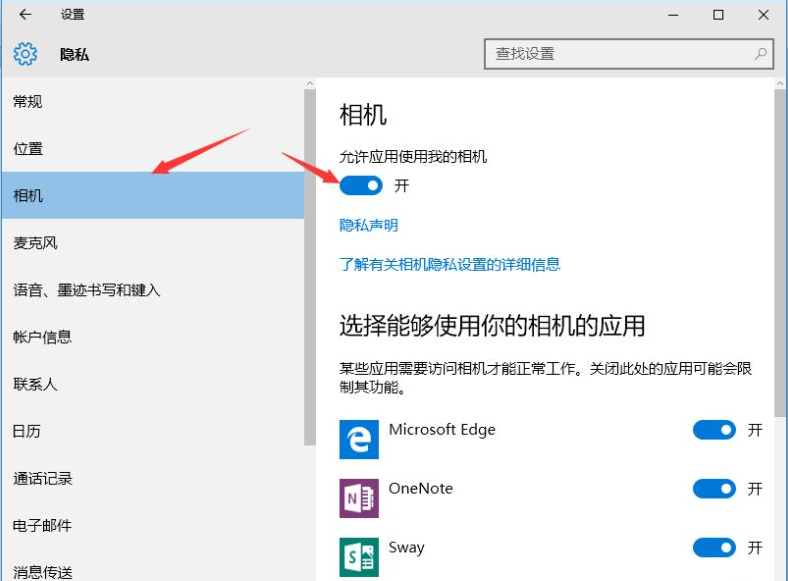Image resolution: width=788 pixels, height=581 pixels.
Task: Click the 隐私 page title
Action: pos(74,54)
